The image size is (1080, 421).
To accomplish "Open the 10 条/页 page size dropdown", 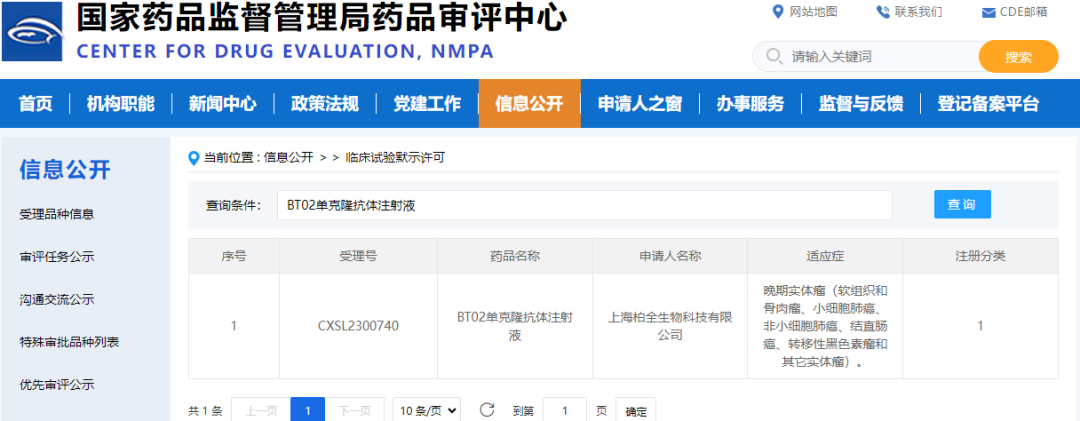I will (427, 411).
